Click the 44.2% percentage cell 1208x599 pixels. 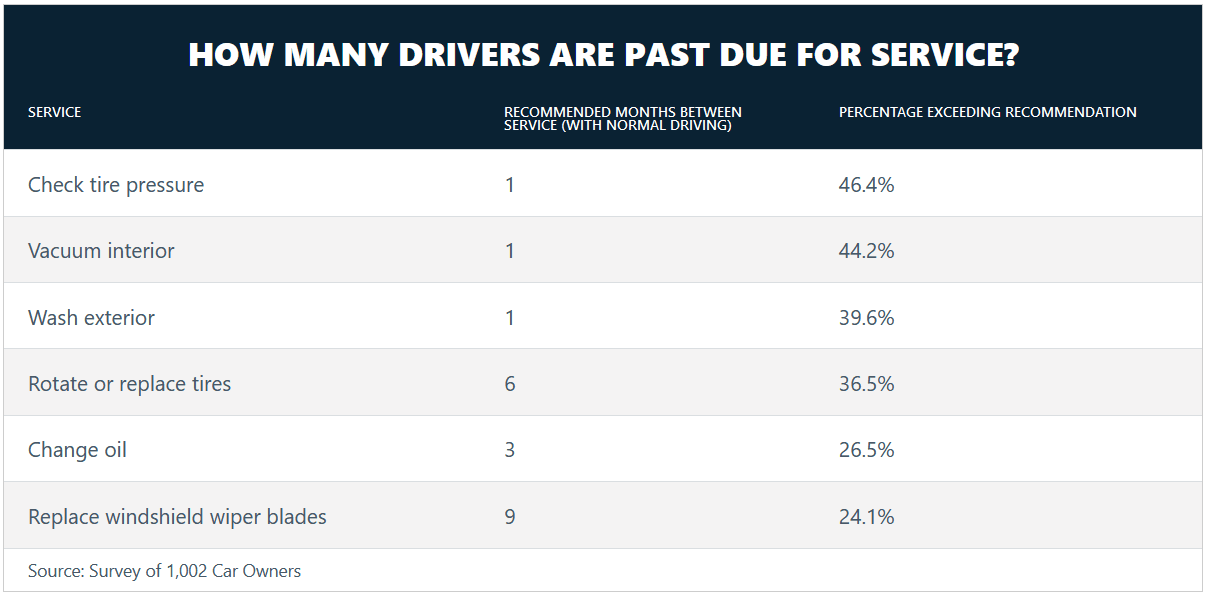coord(866,251)
